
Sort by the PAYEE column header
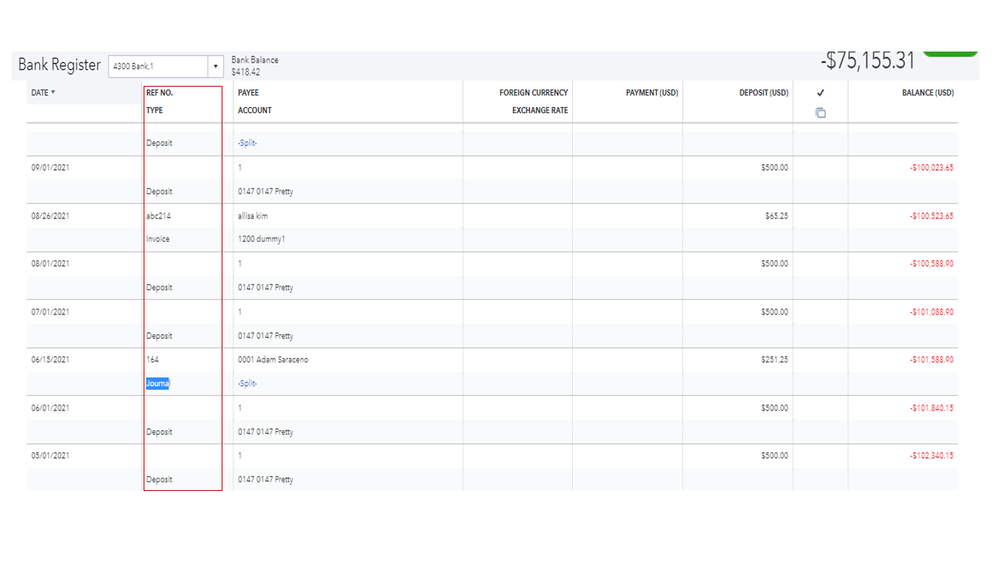pos(249,93)
